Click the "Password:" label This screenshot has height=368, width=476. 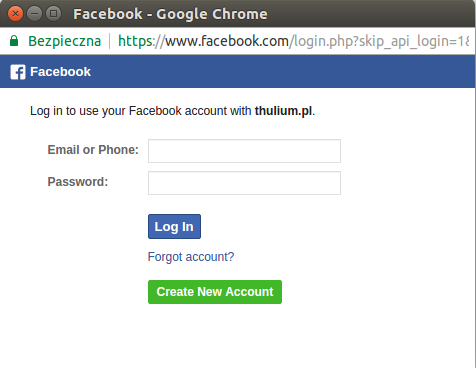[x=78, y=182]
